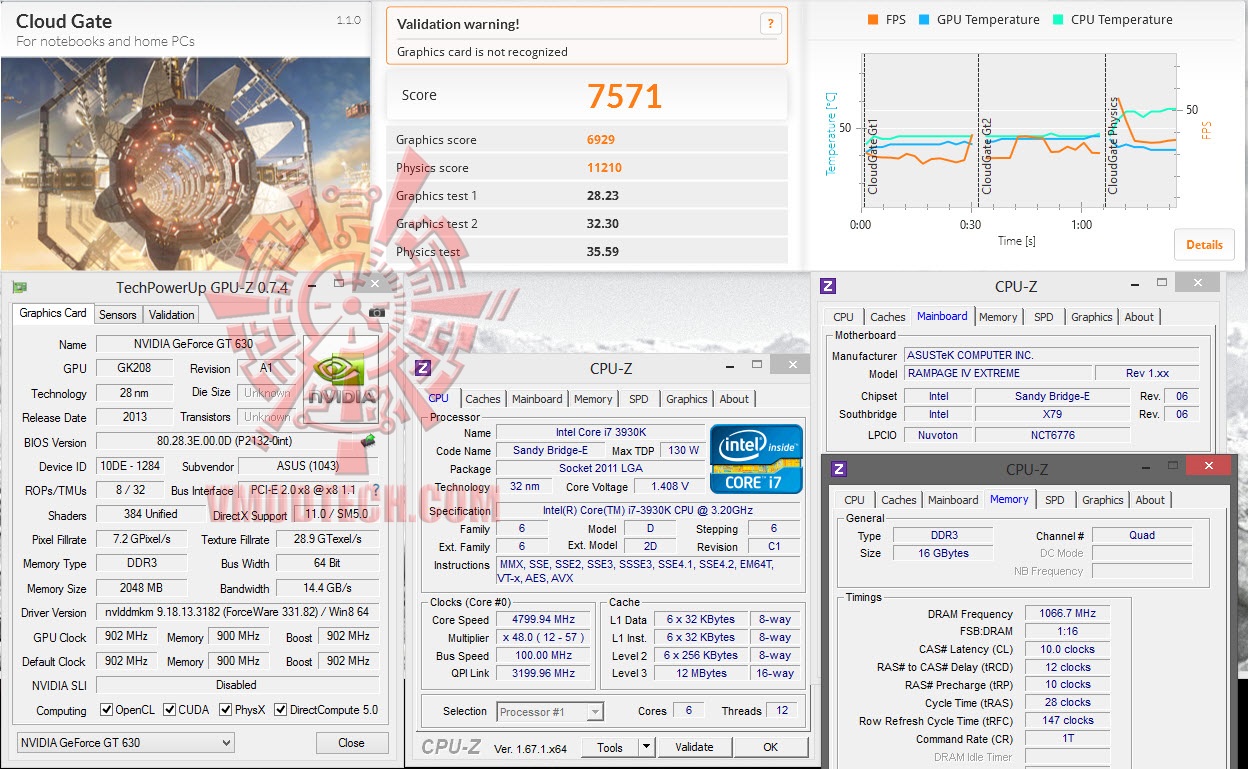The height and width of the screenshot is (769, 1248).
Task: Switch to the Validation tab in GPU-Z
Action: coord(172,314)
